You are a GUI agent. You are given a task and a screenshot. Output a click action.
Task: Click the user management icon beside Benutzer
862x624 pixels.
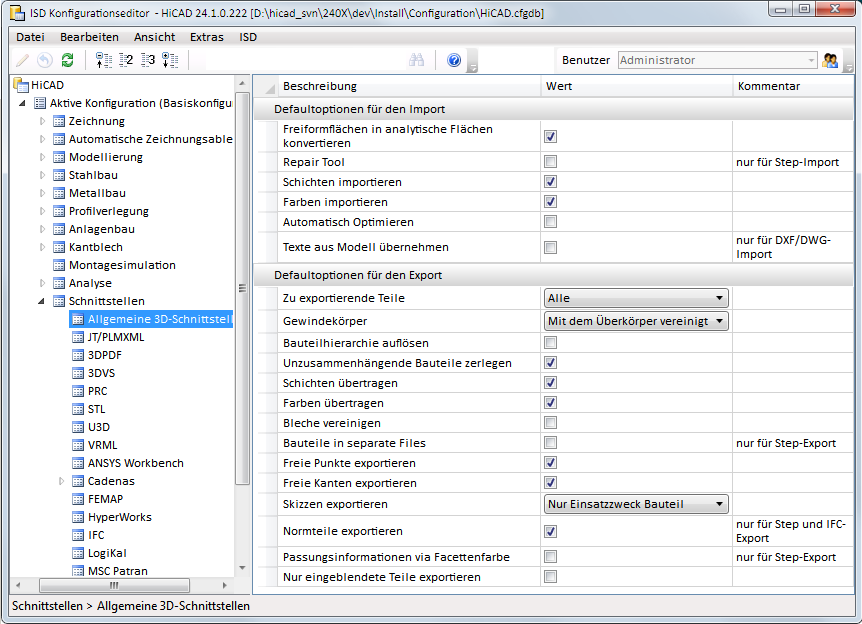pyautogui.click(x=830, y=60)
